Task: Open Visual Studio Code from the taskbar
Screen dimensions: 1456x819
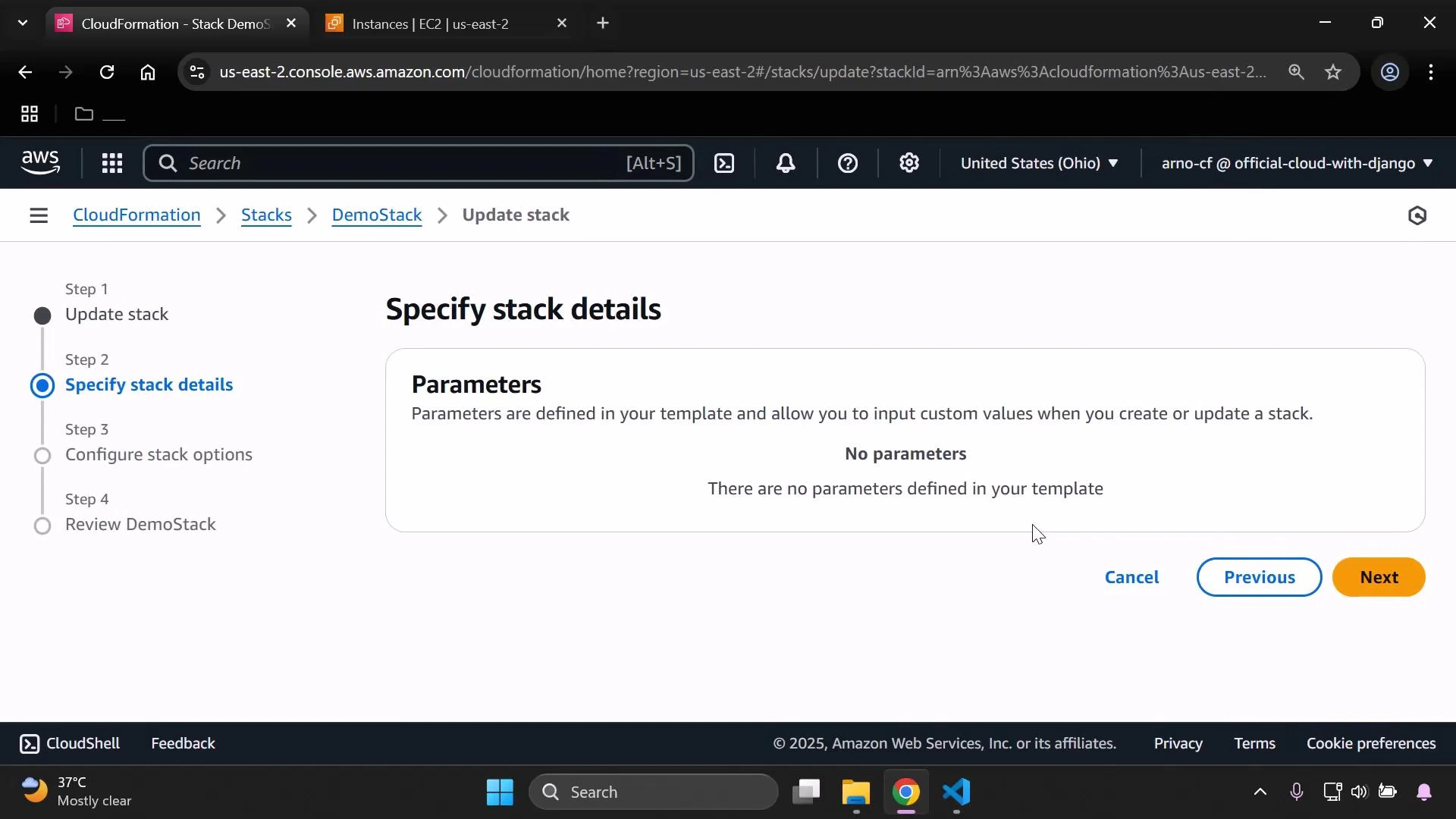Action: [957, 792]
